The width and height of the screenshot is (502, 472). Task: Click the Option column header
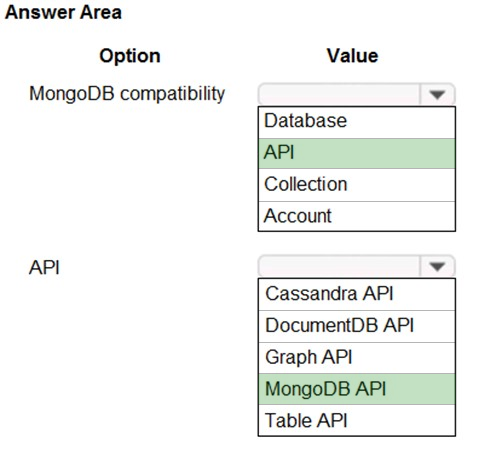pyautogui.click(x=130, y=56)
